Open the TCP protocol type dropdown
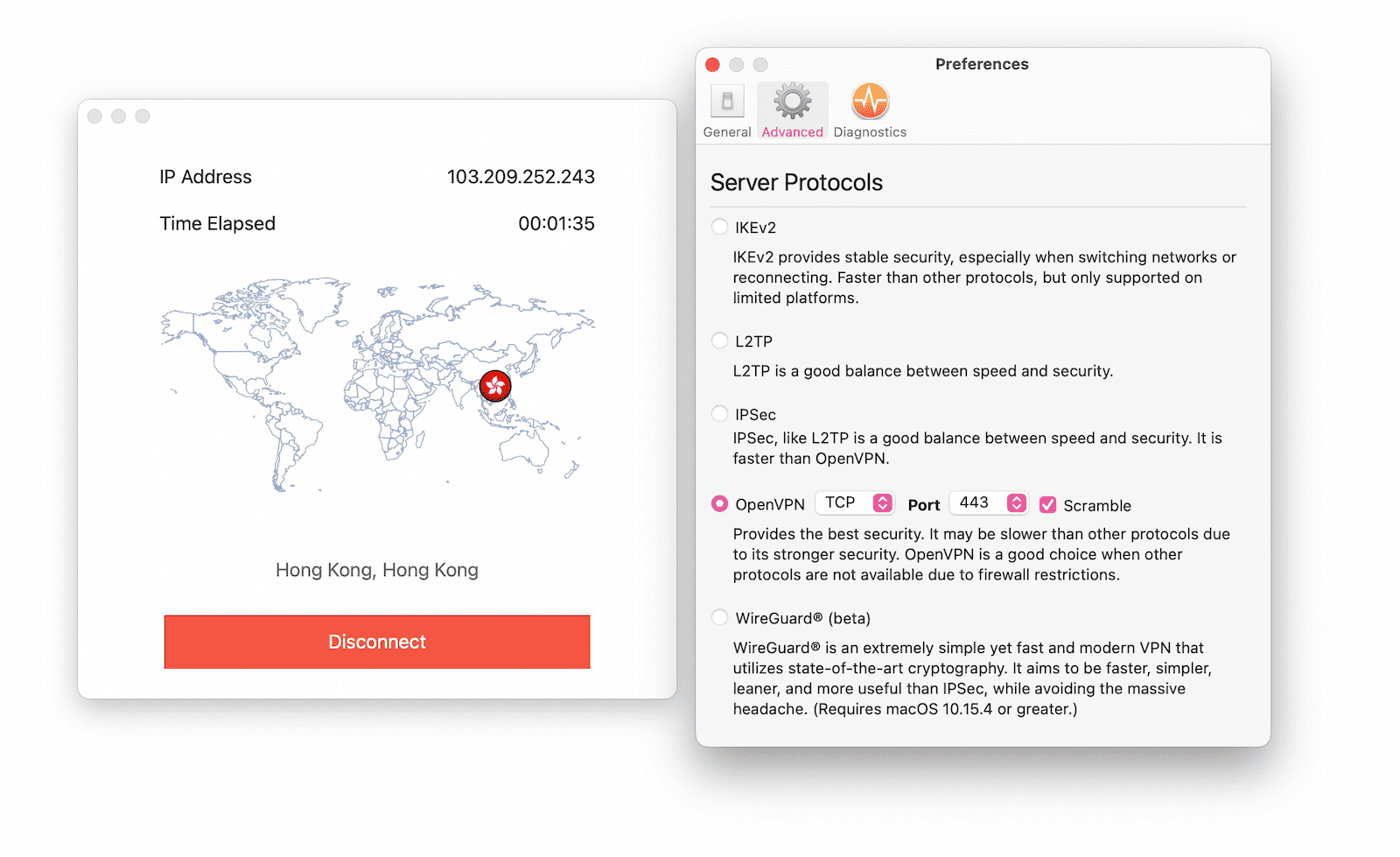 855,502
